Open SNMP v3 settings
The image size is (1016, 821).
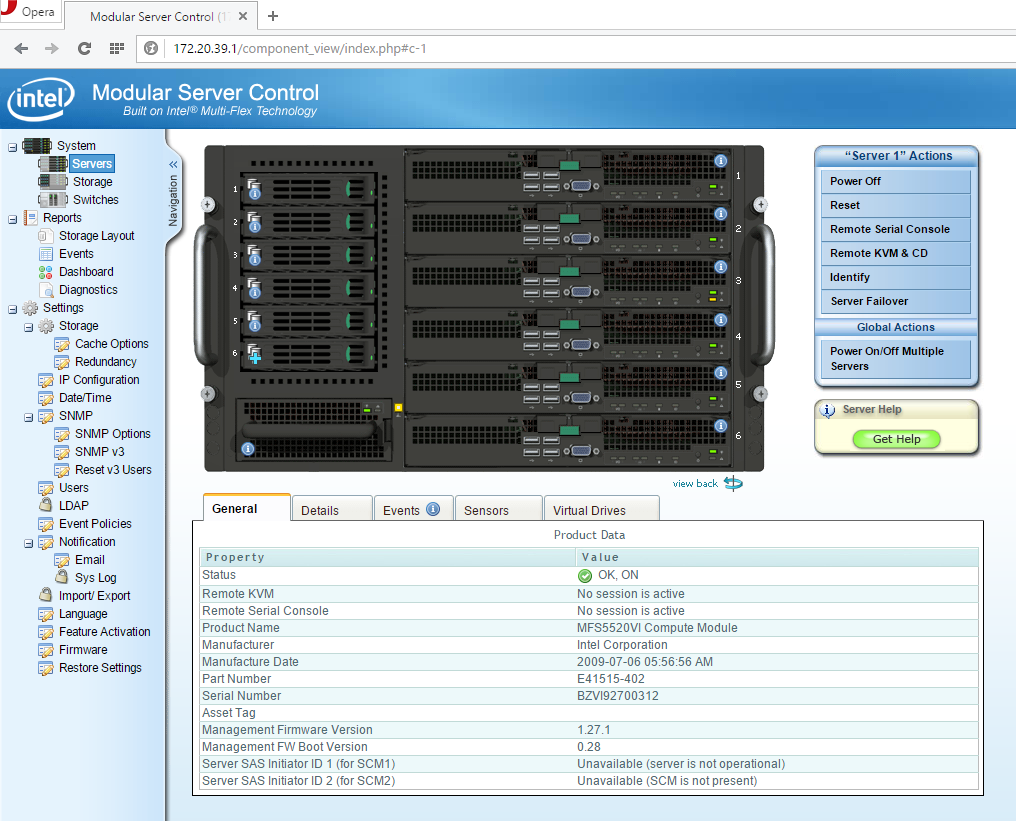pyautogui.click(x=99, y=452)
